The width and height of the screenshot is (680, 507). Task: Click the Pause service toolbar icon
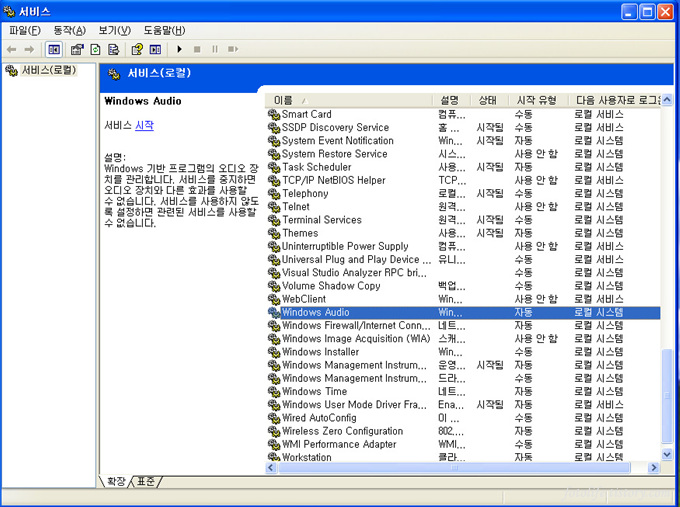click(x=215, y=49)
